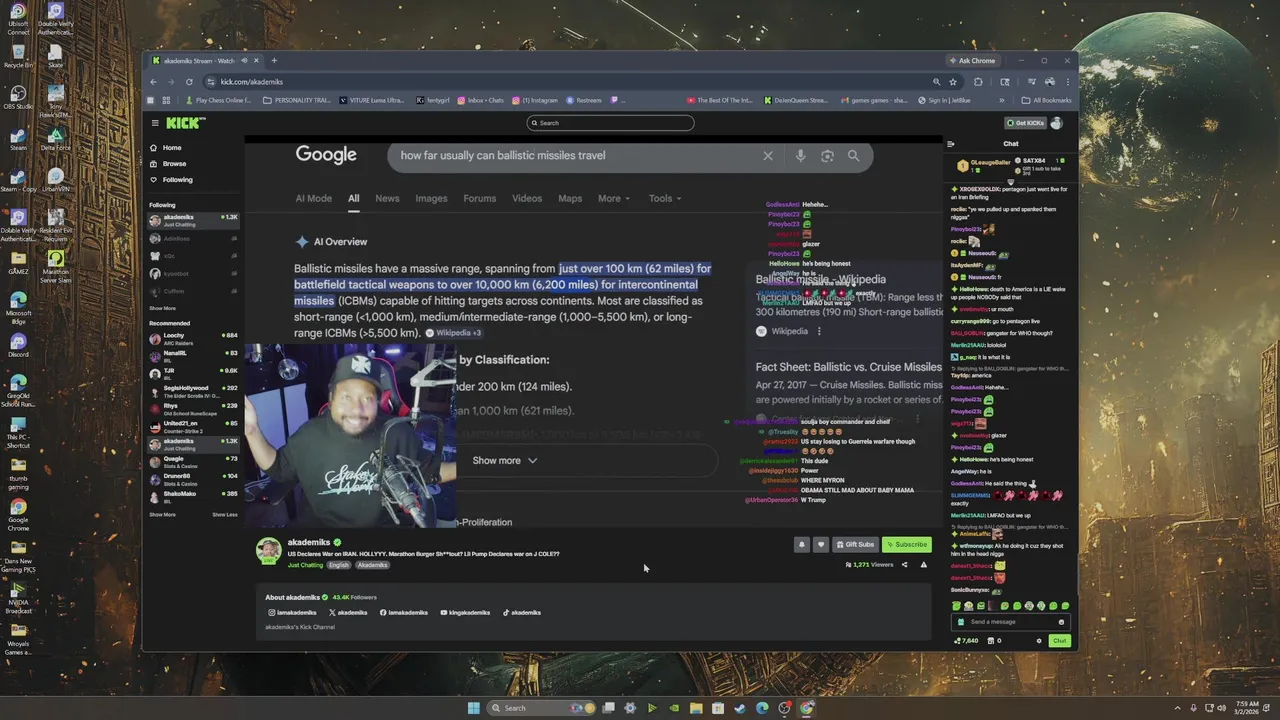
Task: Click the Gift Subs button
Action: (855, 545)
